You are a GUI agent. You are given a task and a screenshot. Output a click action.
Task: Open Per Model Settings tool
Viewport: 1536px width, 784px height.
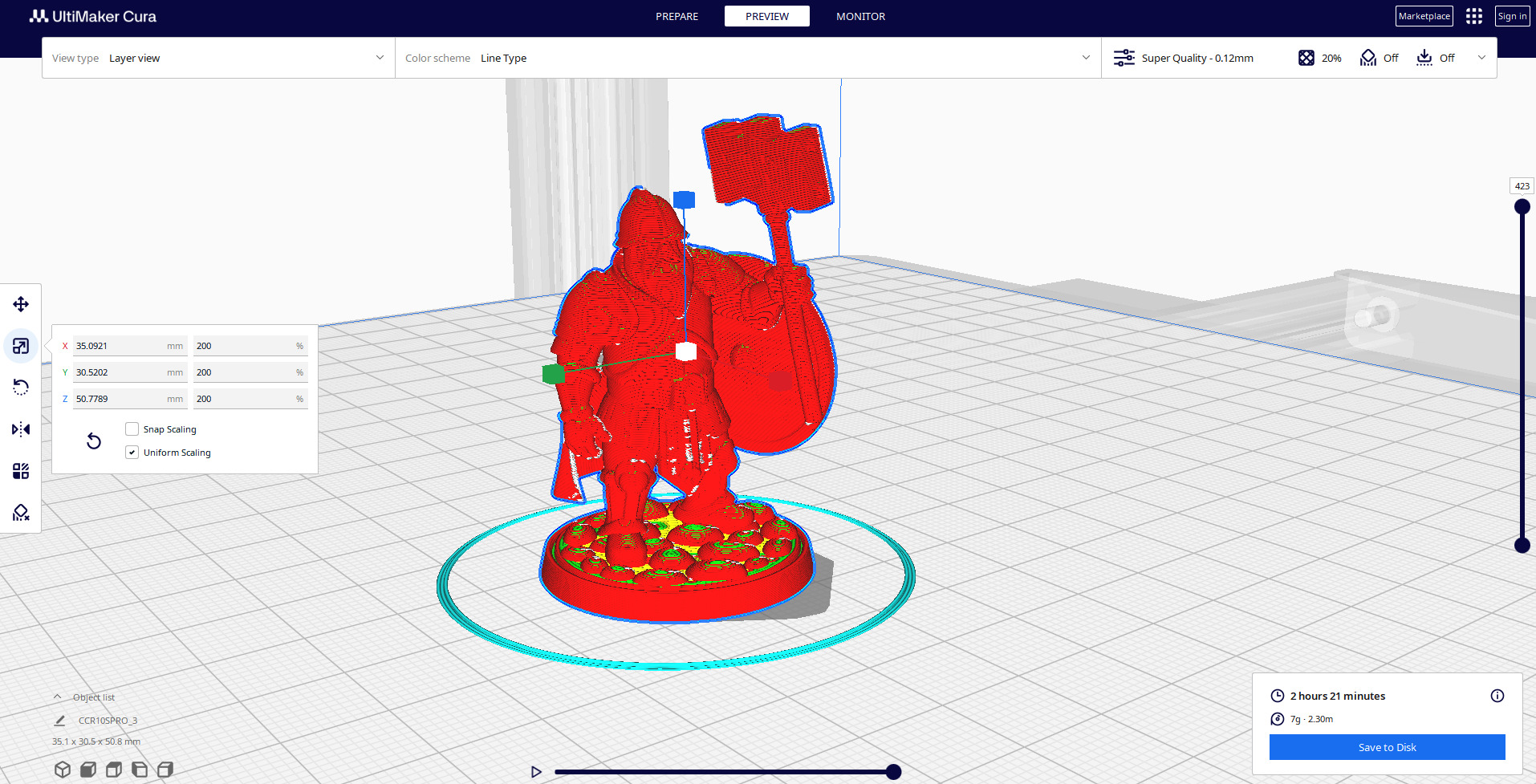click(x=21, y=471)
